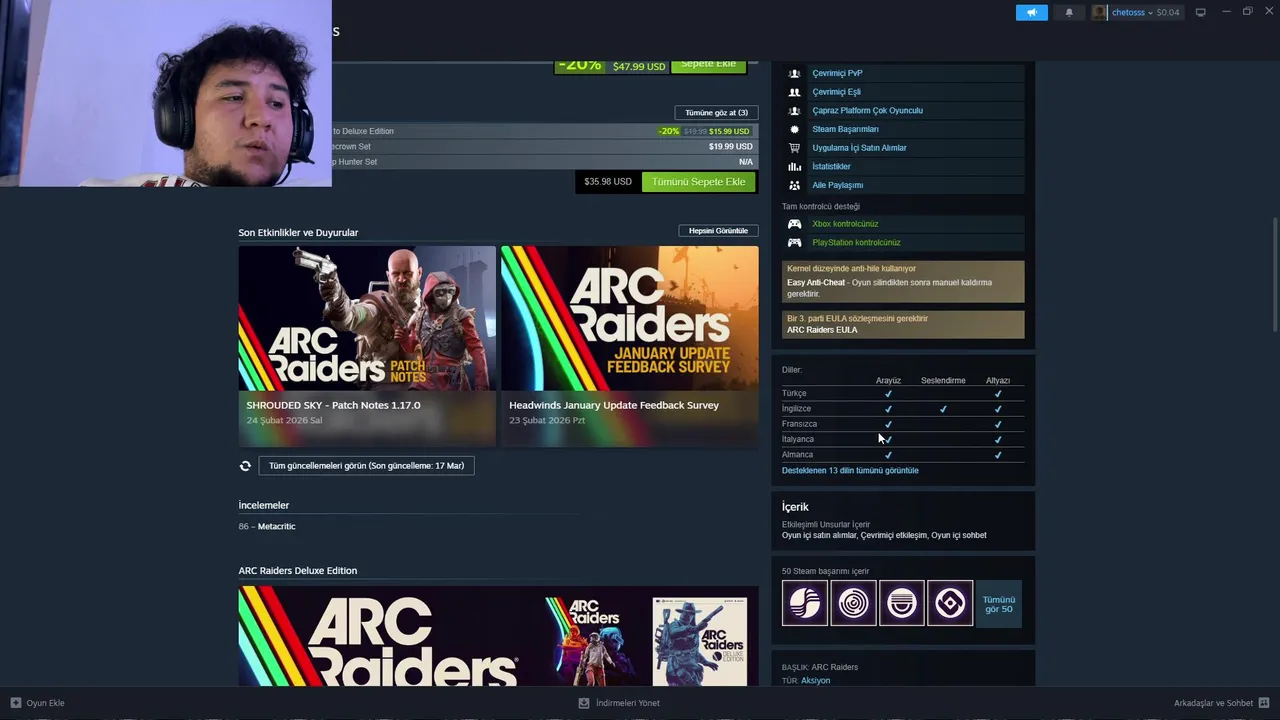Click Tümüne göz at (3) button
1280x720 pixels.
[x=716, y=113]
